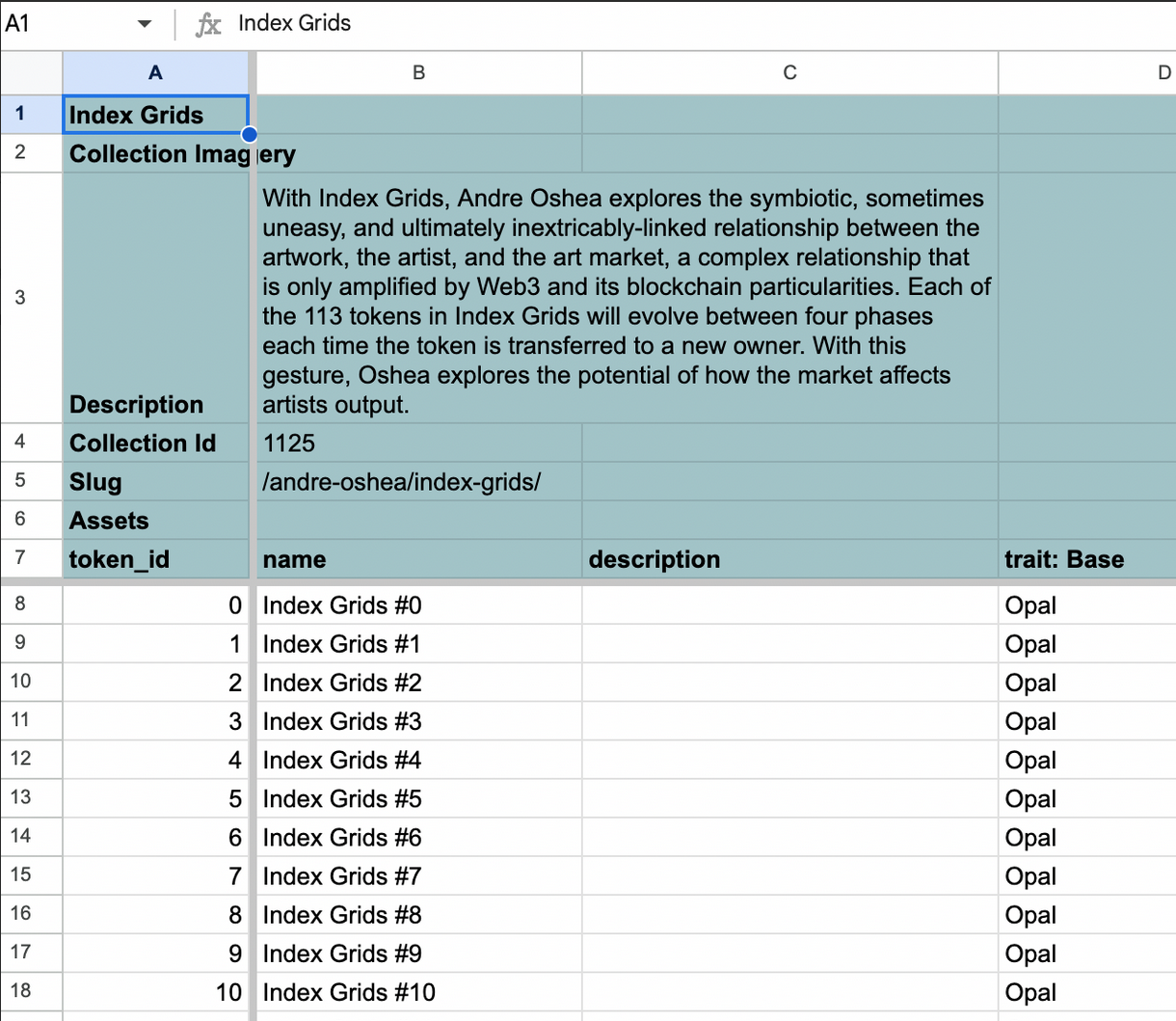The image size is (1176, 1021).
Task: Click token_id cell with value 10
Action: [x=155, y=991]
